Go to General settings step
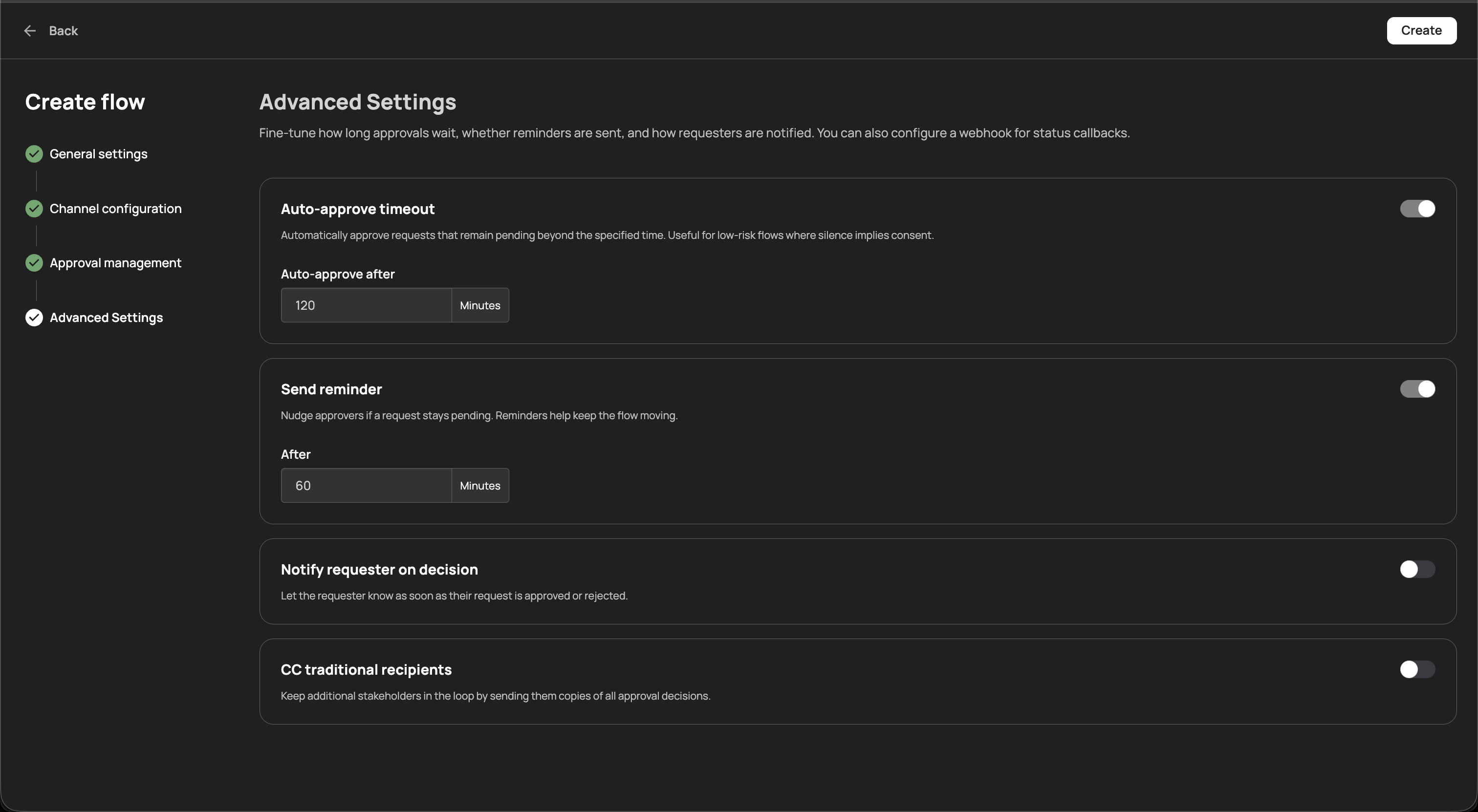Image resolution: width=1478 pixels, height=812 pixels. click(x=99, y=154)
